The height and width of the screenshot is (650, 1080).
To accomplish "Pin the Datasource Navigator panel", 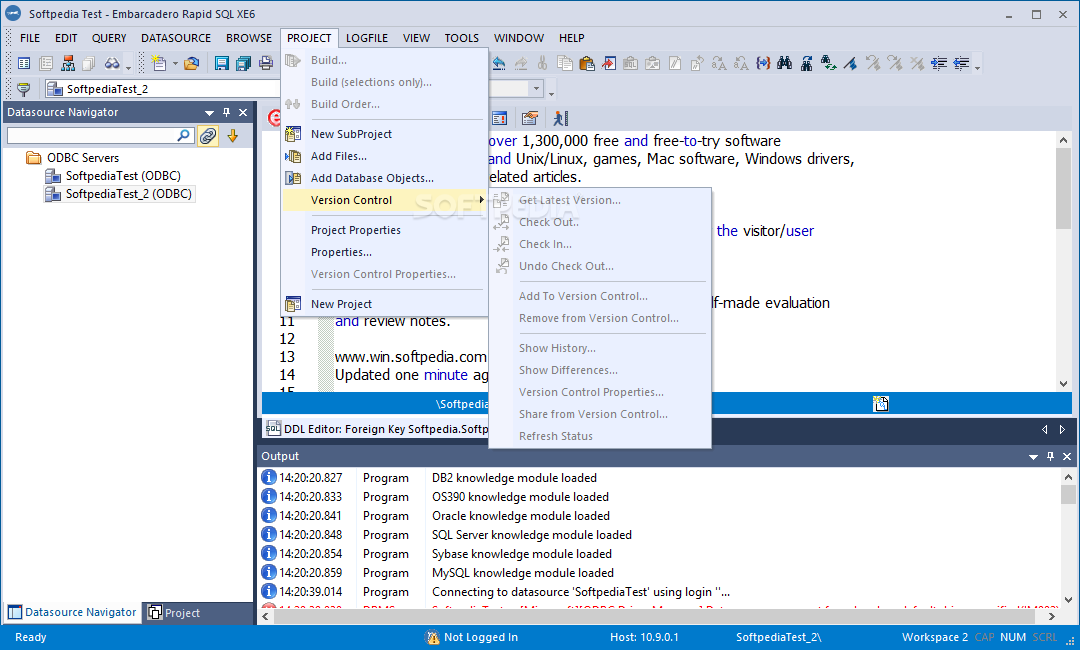I will coord(227,112).
